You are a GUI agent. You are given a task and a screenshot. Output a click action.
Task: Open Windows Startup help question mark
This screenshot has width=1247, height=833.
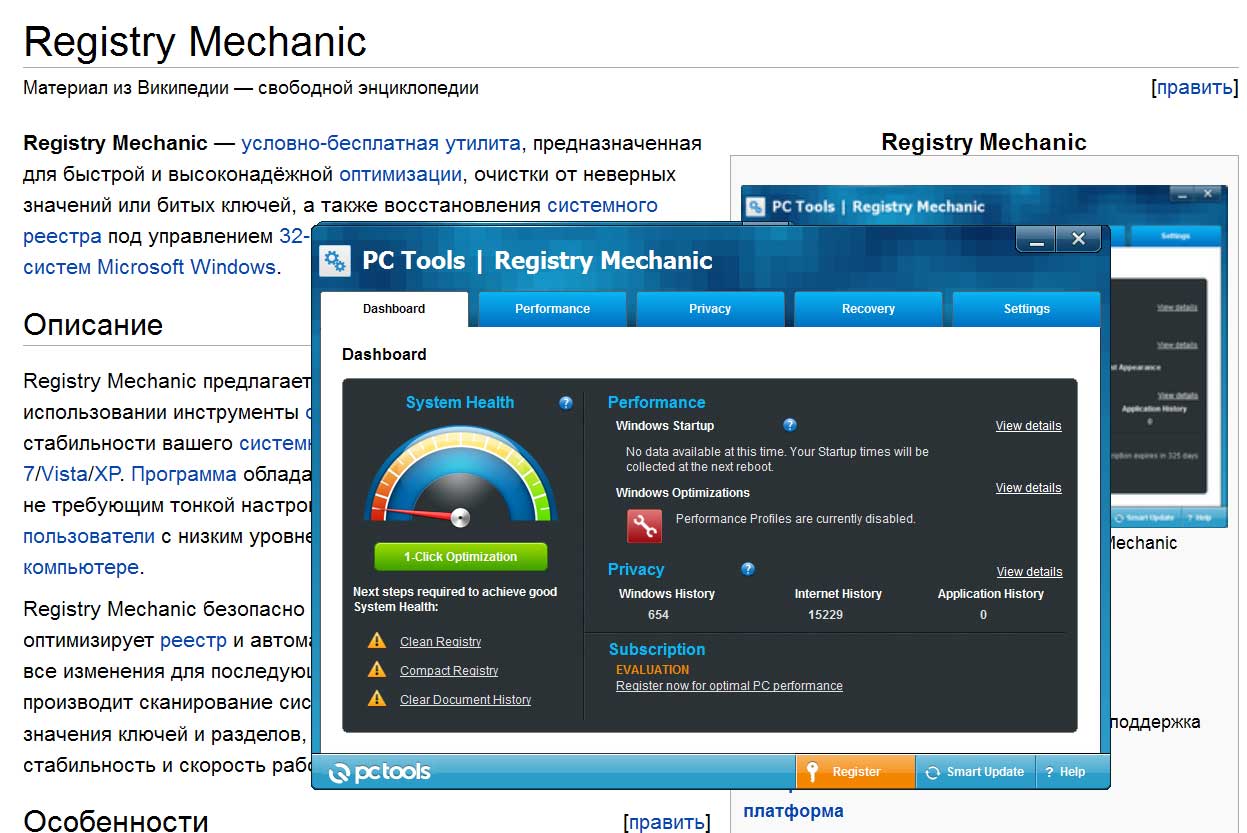[x=790, y=425]
